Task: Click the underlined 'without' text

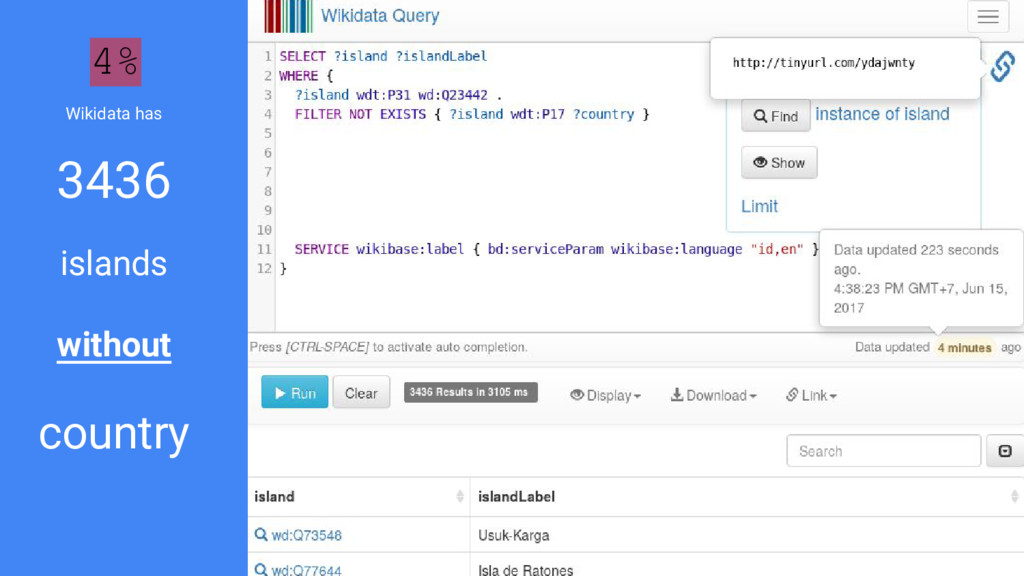Action: [x=114, y=345]
